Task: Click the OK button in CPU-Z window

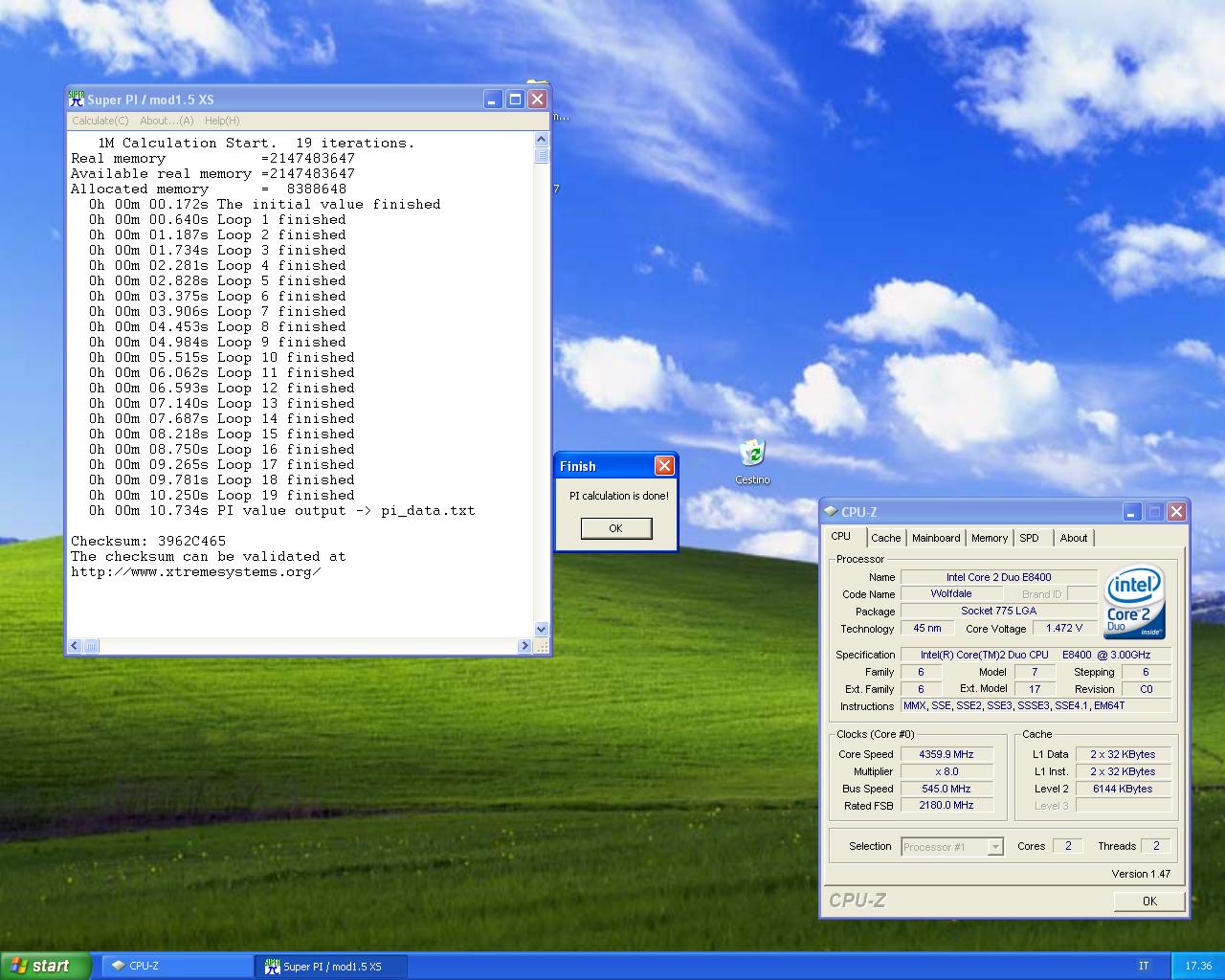Action: click(1149, 901)
